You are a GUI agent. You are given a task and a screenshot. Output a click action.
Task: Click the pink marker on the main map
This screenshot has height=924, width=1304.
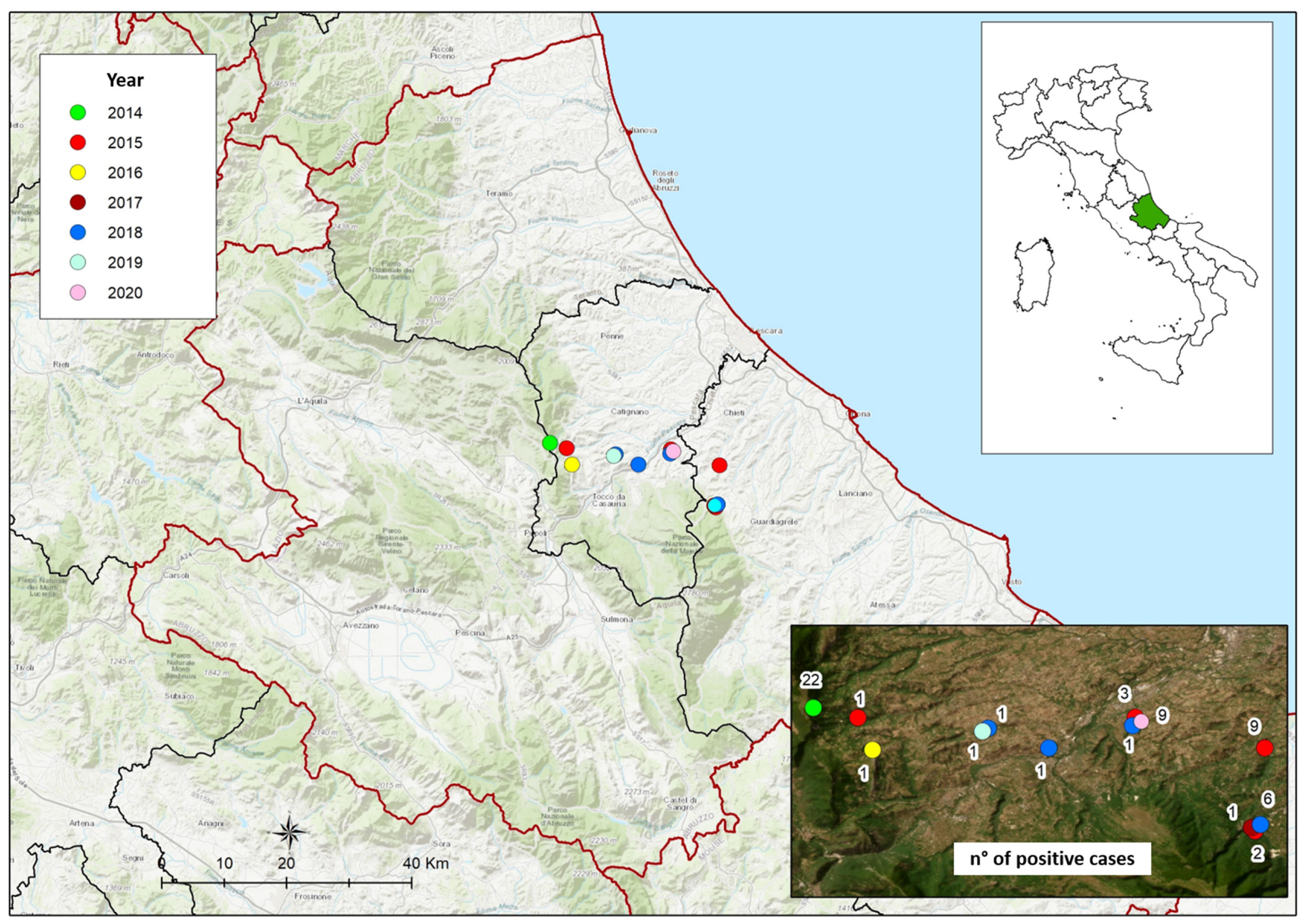click(674, 451)
